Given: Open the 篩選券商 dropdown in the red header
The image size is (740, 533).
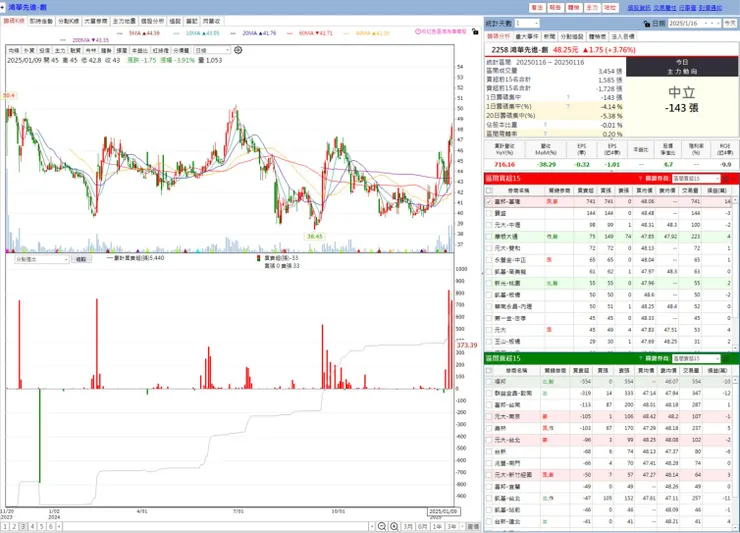Looking at the screenshot, I should (696, 178).
